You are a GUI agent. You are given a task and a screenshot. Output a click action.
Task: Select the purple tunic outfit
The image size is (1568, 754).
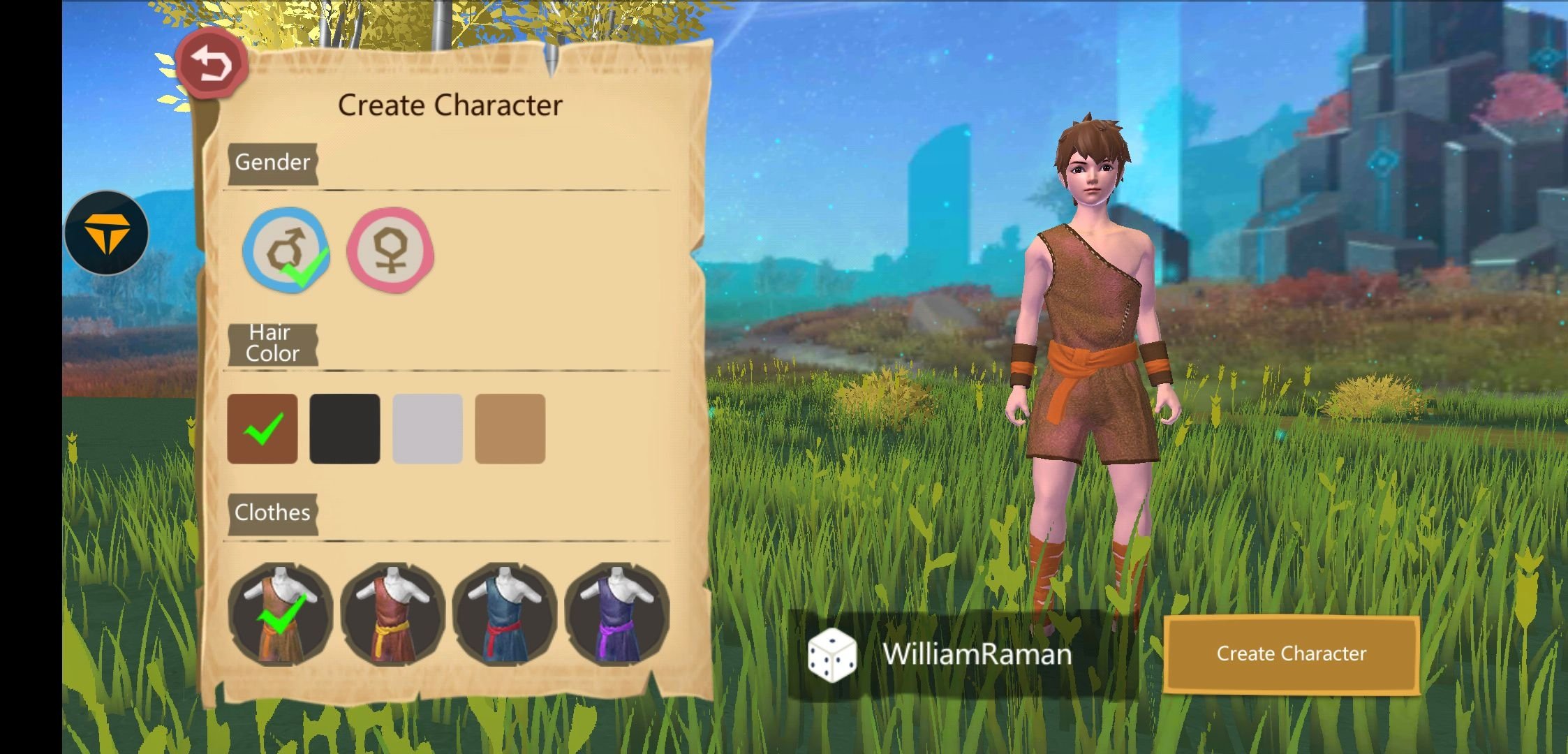(x=616, y=614)
